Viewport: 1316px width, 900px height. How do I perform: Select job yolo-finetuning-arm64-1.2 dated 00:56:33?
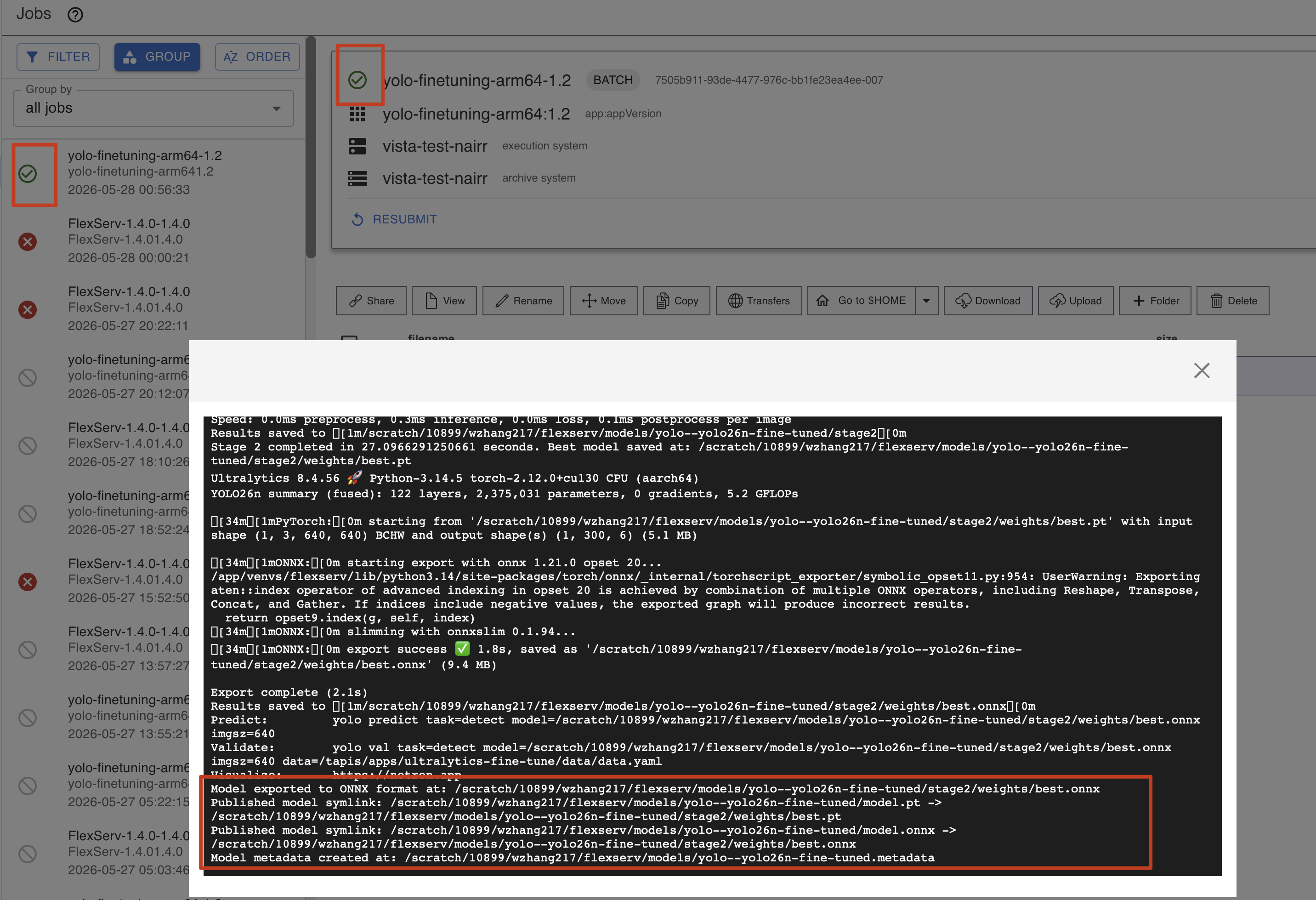click(153, 172)
